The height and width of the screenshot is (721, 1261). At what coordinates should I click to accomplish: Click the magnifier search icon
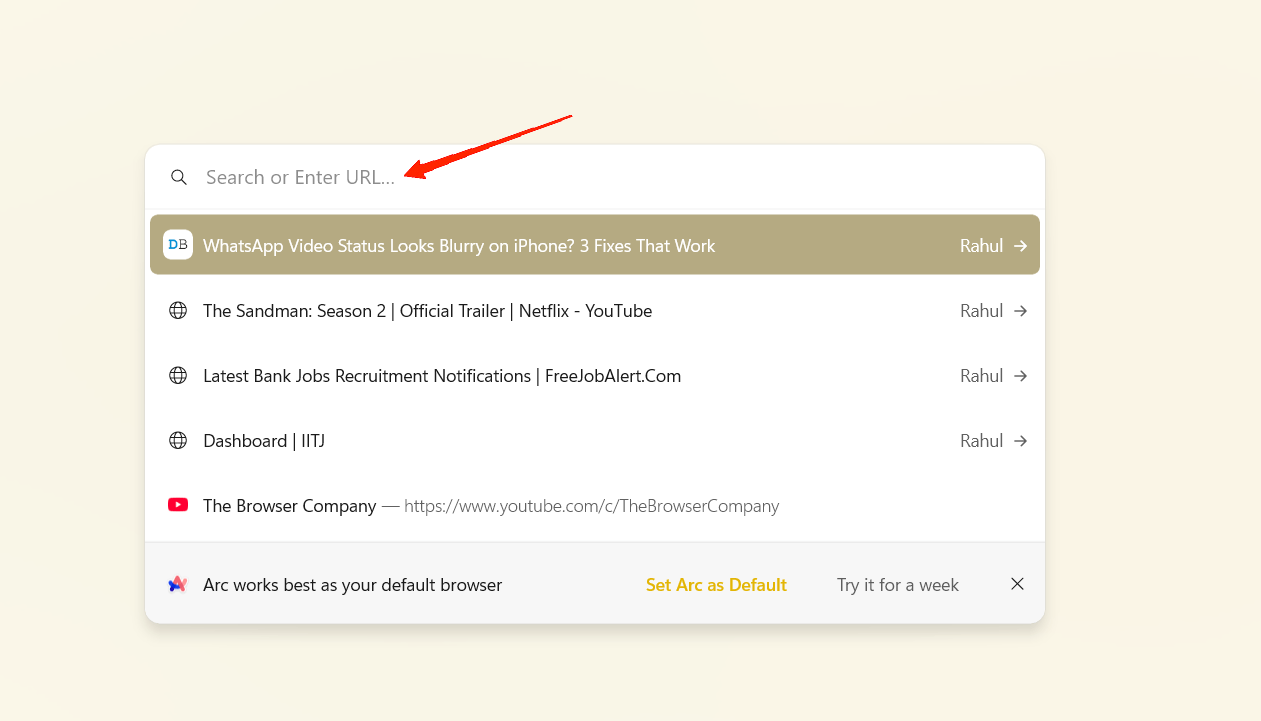click(179, 177)
